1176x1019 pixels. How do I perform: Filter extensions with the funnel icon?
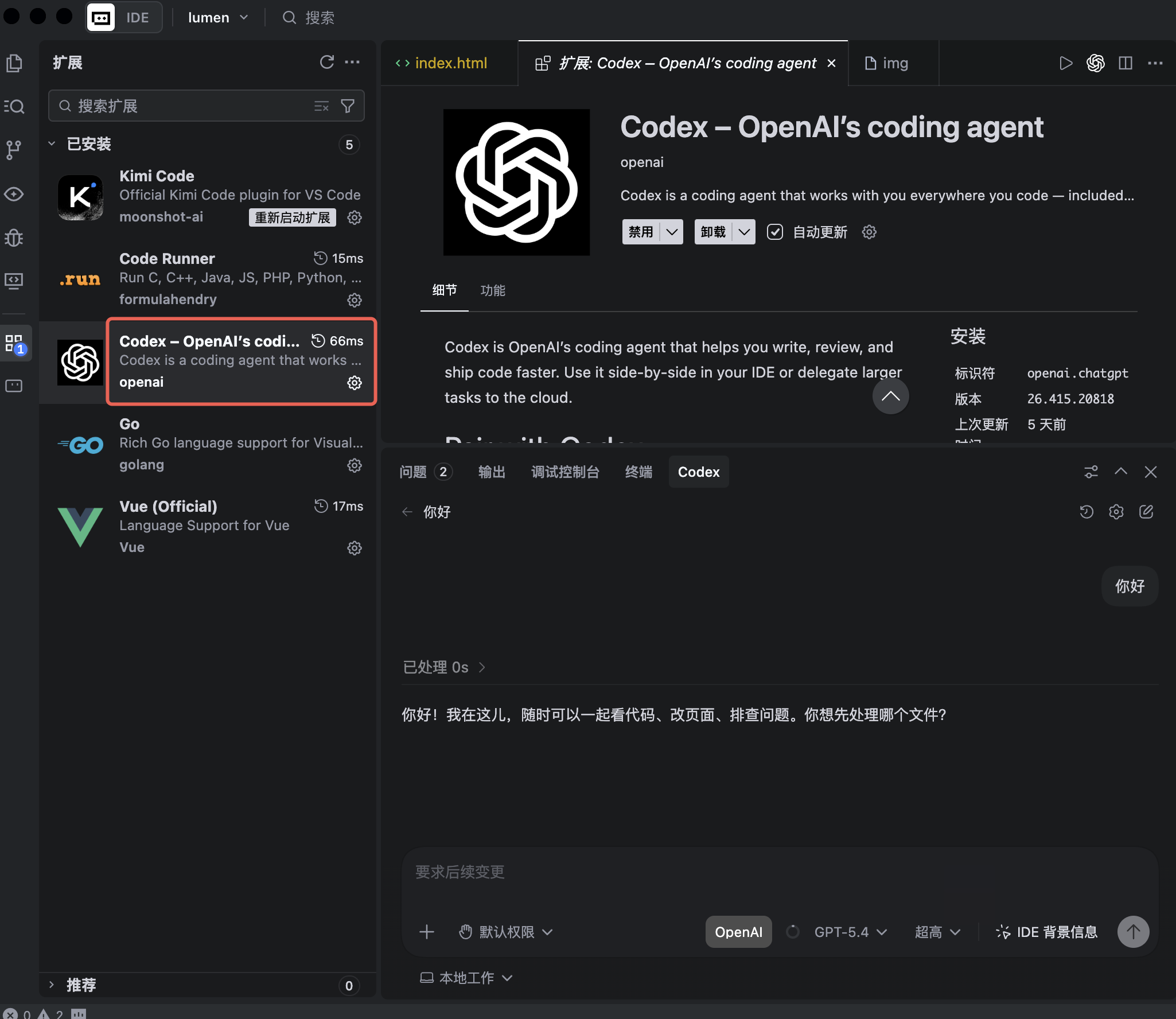coord(348,106)
